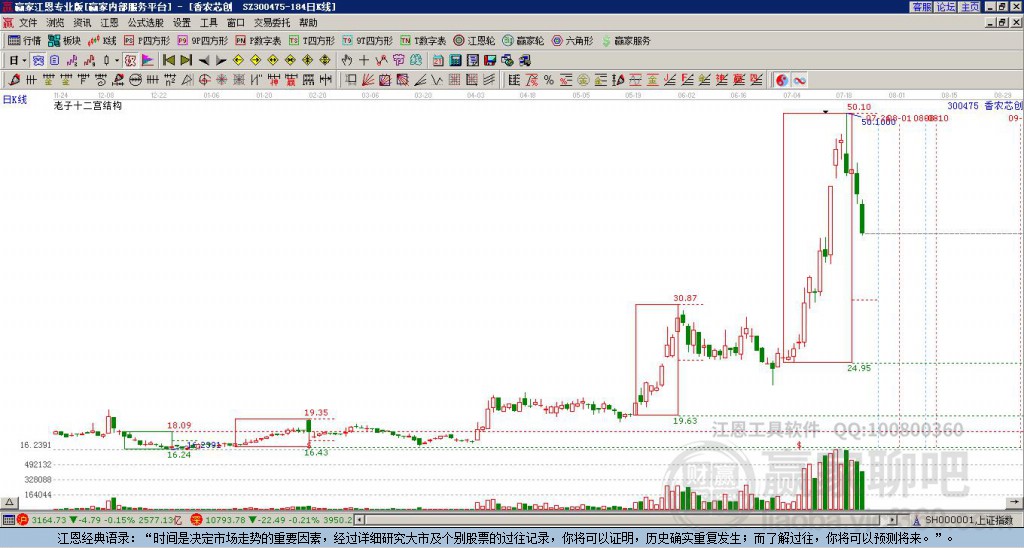Image resolution: width=1024 pixels, height=548 pixels.
Task: Open the calendar date icon
Action: 438,61
